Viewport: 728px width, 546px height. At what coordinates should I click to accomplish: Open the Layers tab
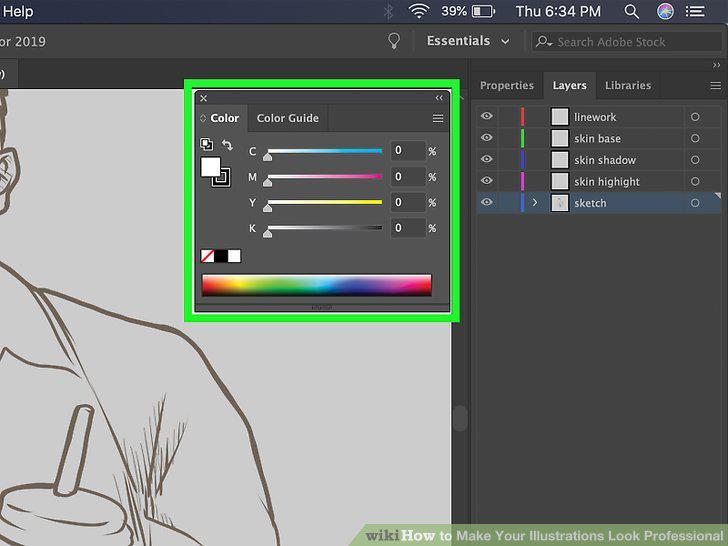[570, 86]
